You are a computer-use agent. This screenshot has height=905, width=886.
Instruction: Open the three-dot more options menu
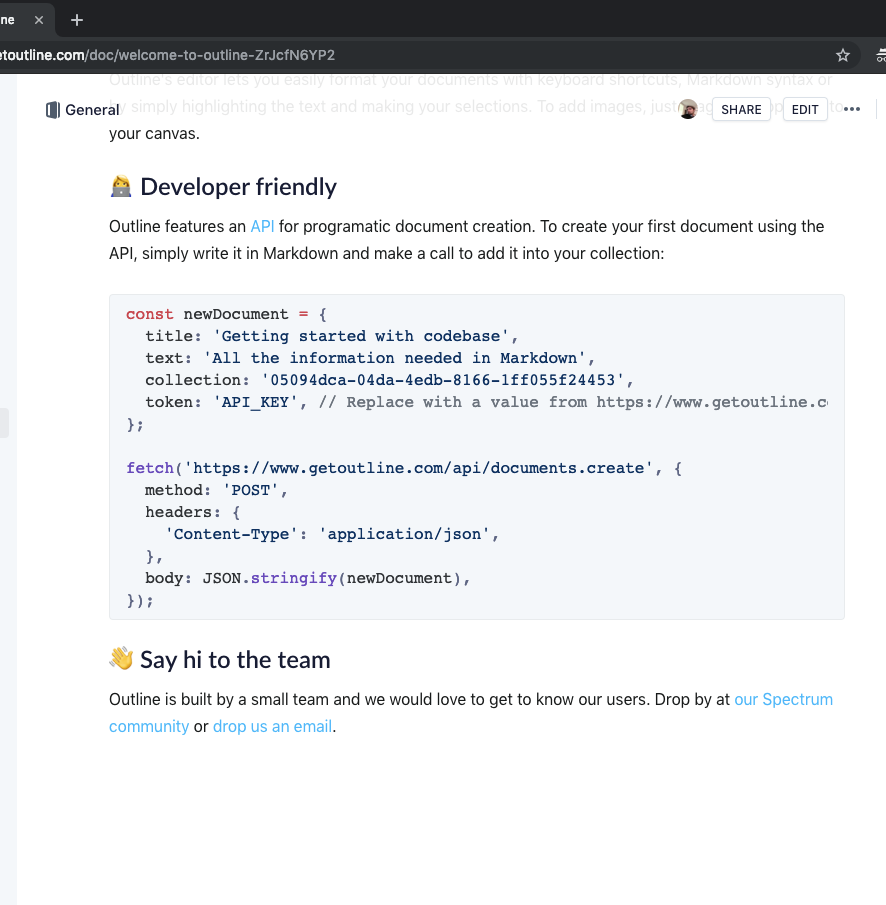pos(852,109)
